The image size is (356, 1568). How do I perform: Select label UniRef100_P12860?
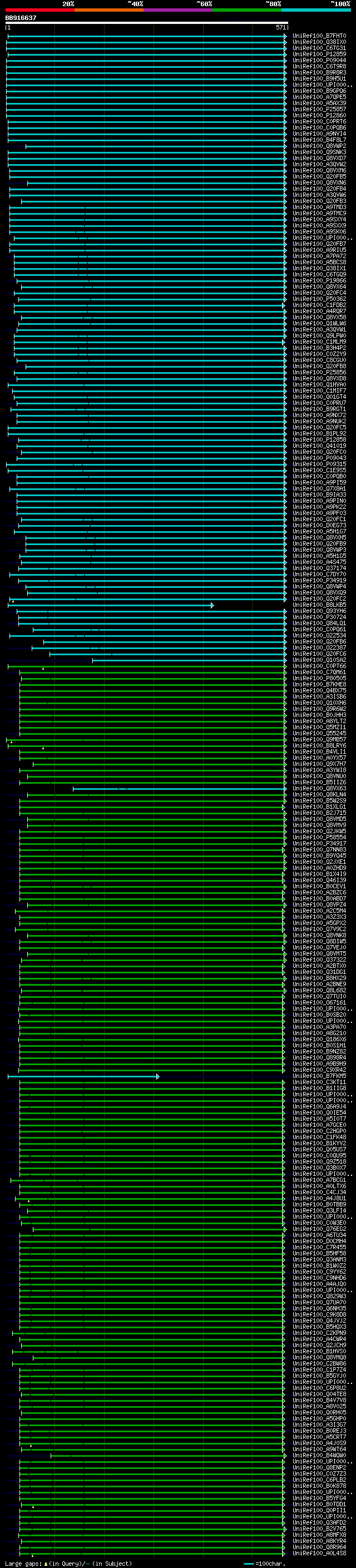(319, 115)
